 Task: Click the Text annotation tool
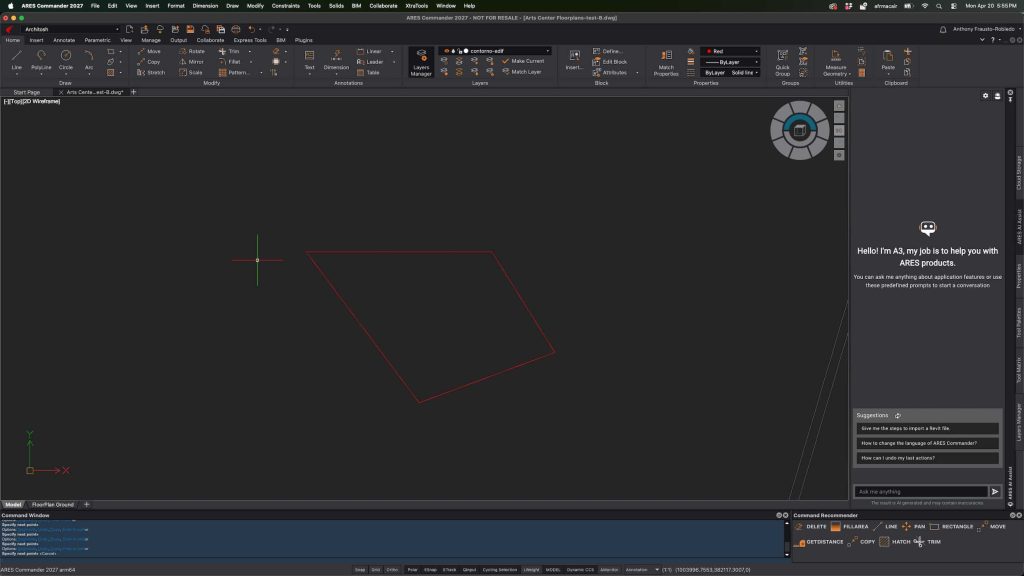click(310, 60)
